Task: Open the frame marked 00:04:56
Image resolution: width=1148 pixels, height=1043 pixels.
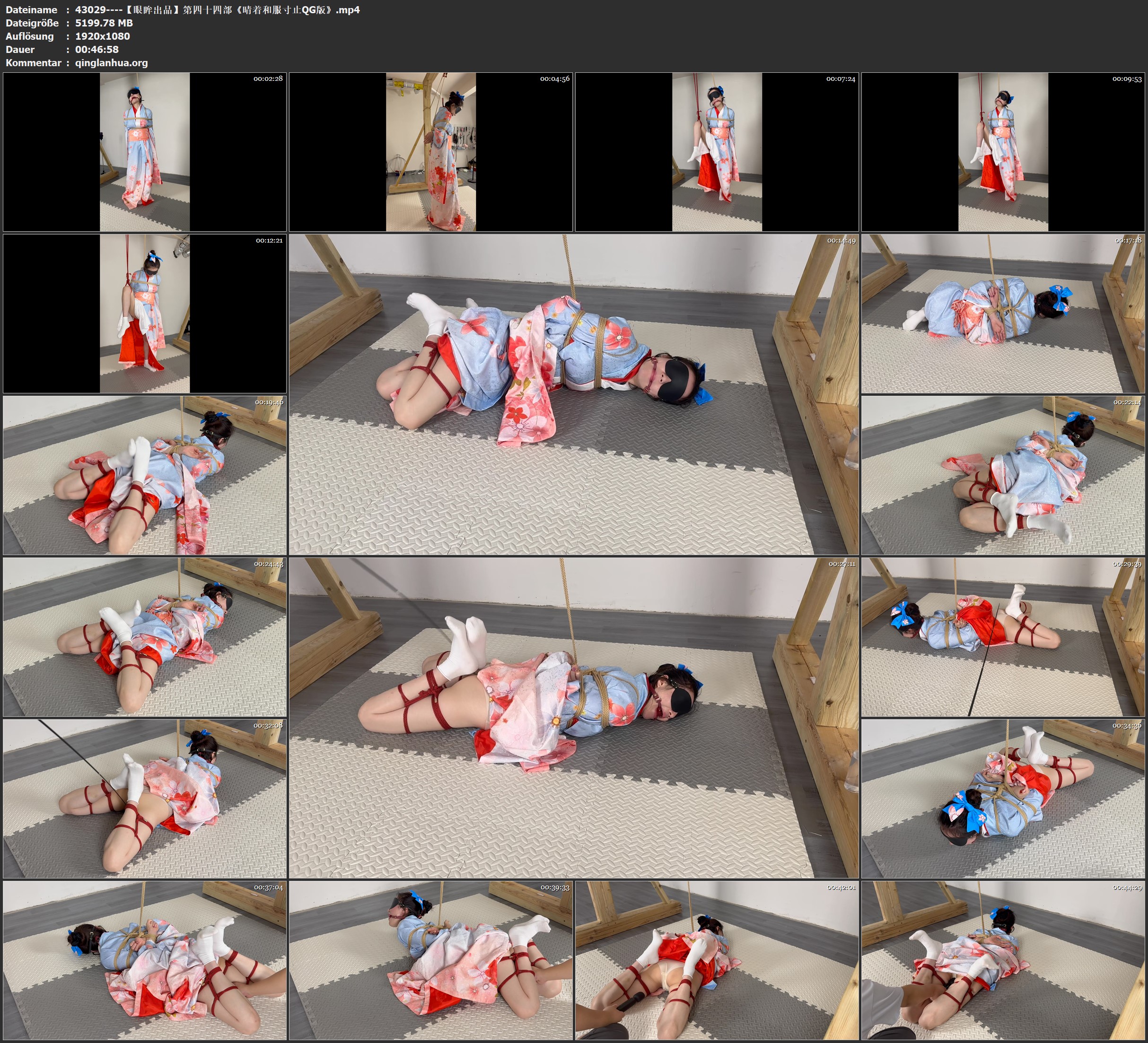Action: (x=430, y=151)
